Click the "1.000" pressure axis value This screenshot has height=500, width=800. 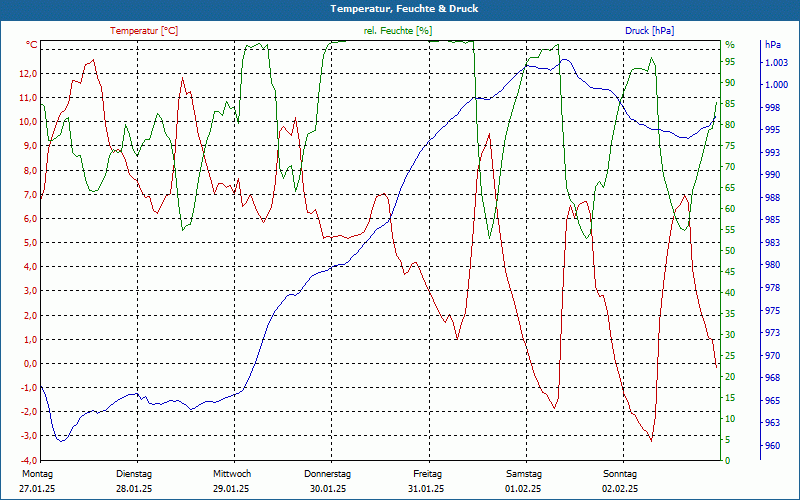point(776,85)
